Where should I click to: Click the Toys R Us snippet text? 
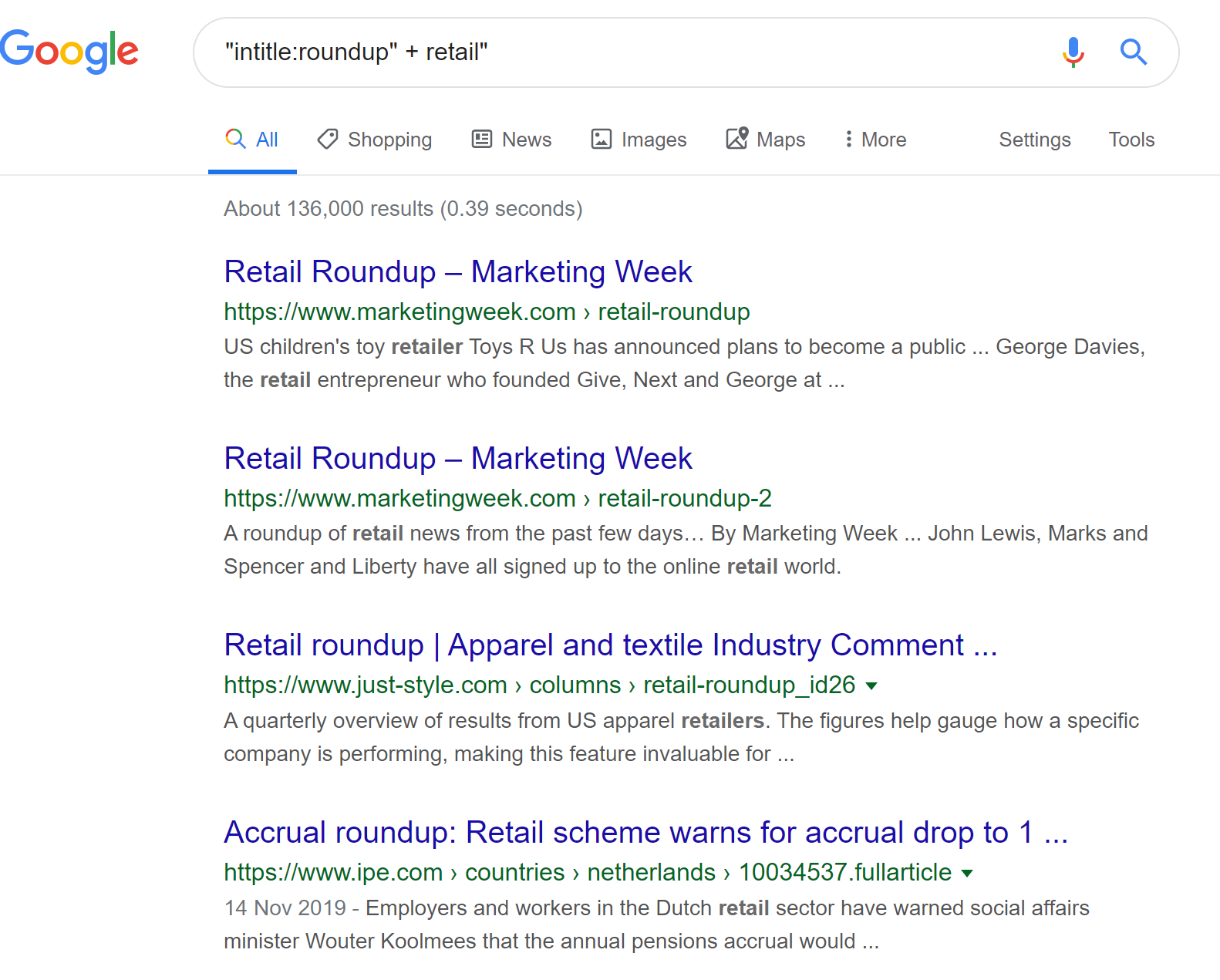pyautogui.click(x=685, y=363)
